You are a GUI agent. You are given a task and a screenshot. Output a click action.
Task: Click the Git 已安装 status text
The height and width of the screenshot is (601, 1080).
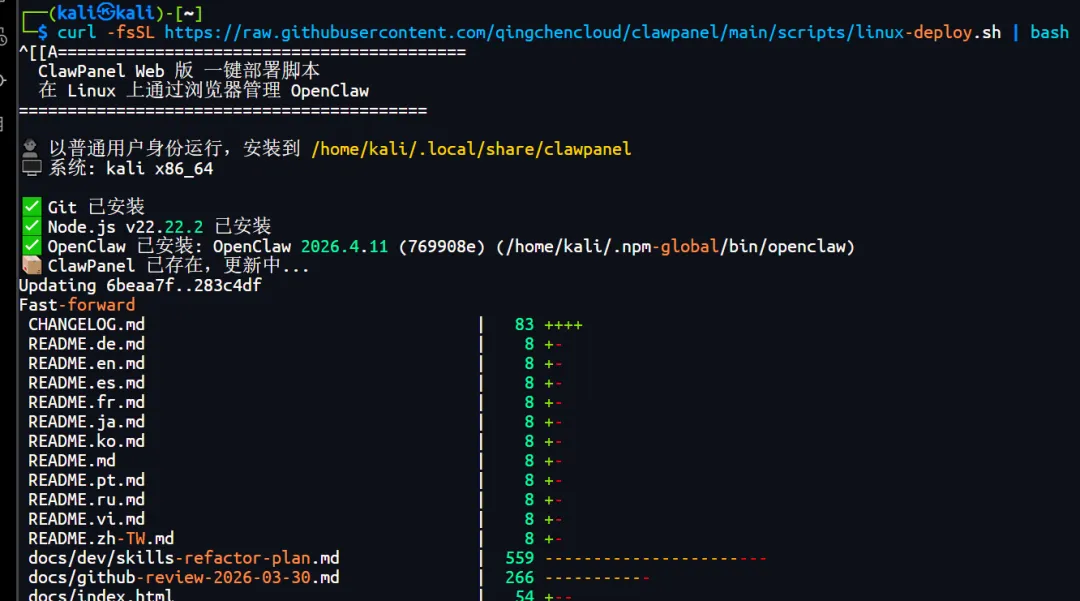click(96, 207)
